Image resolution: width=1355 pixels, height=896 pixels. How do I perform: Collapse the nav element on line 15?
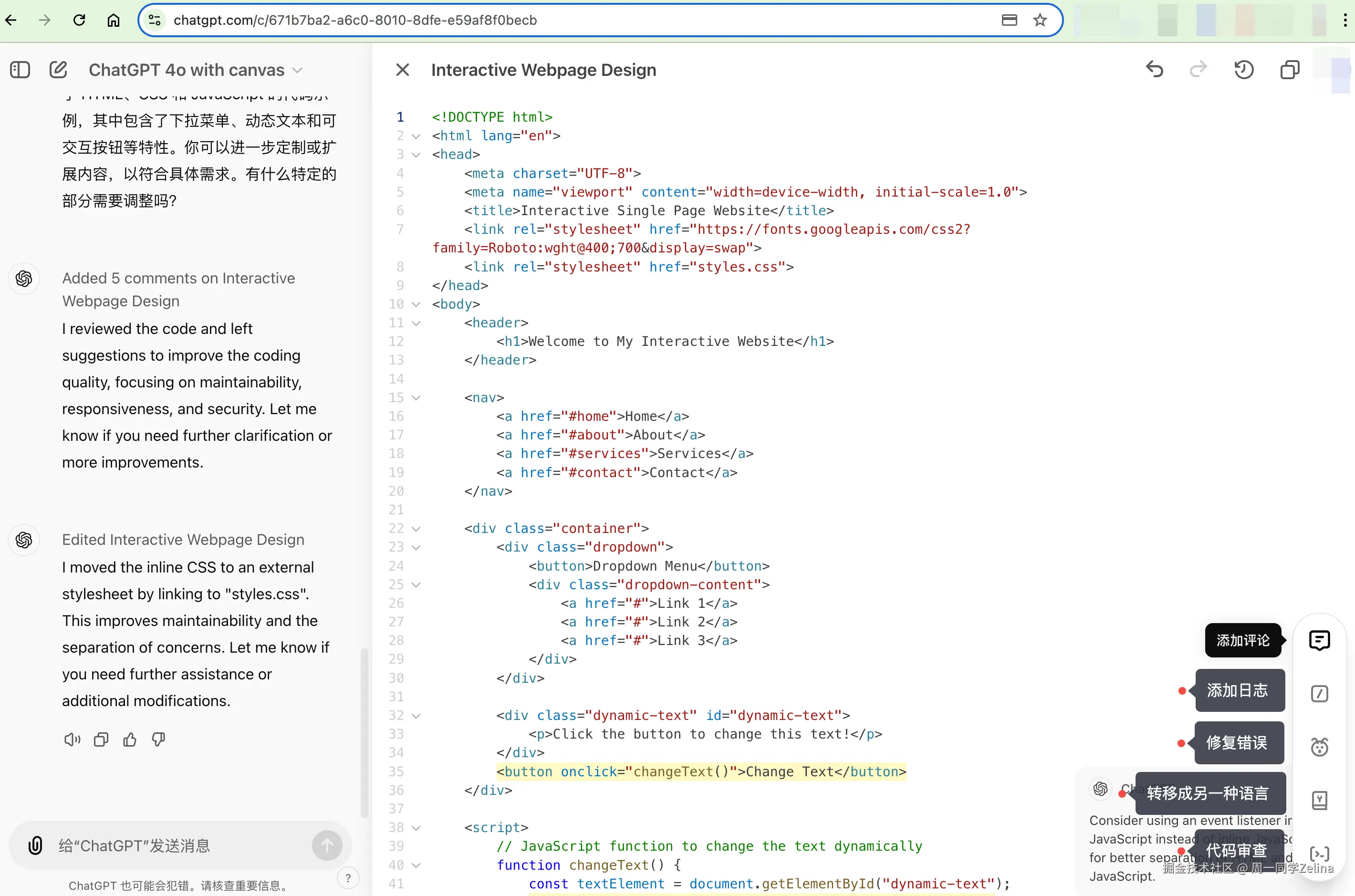pyautogui.click(x=416, y=398)
